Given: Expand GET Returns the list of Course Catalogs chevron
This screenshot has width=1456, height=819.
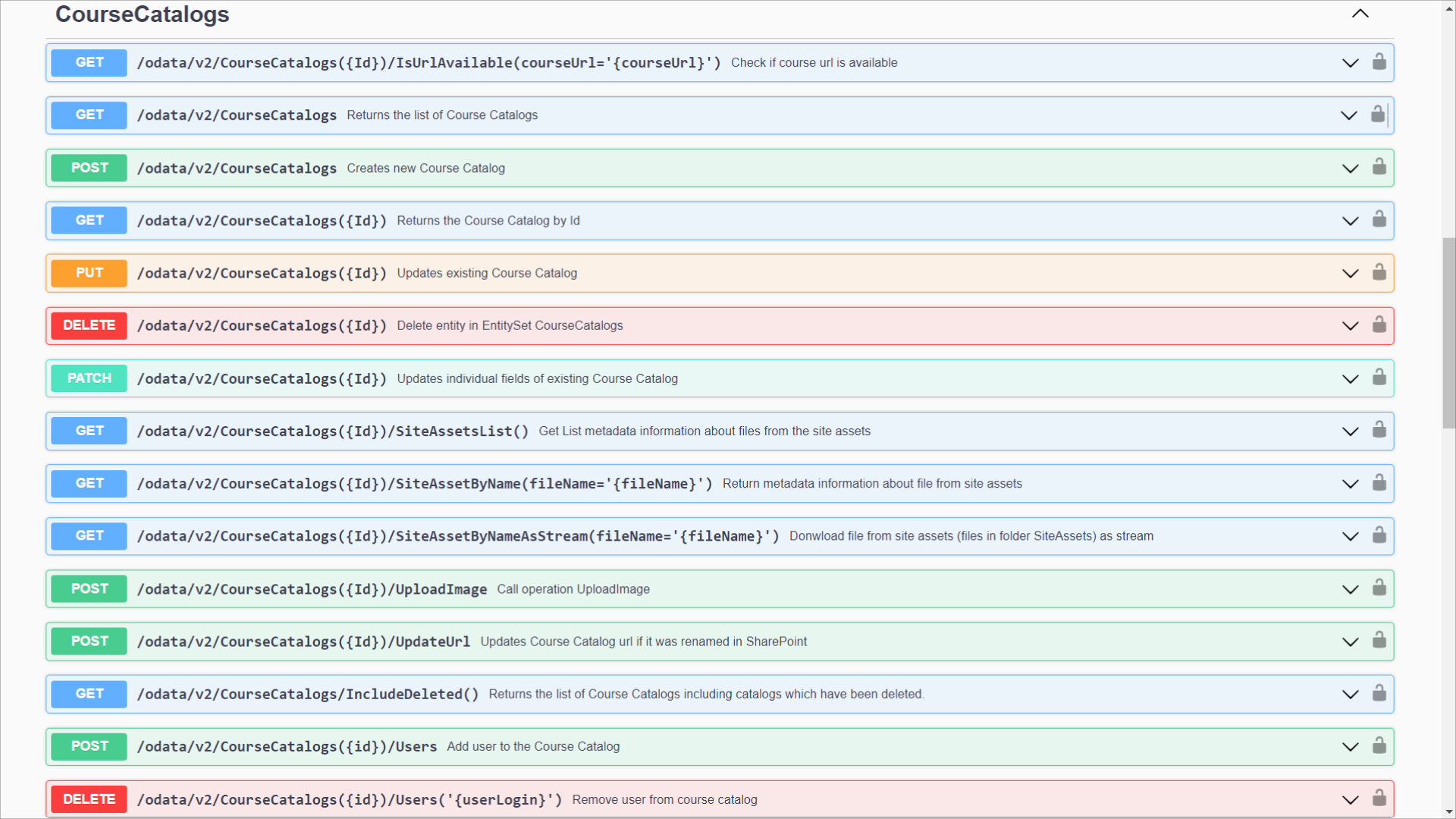Looking at the screenshot, I should click(x=1348, y=115).
